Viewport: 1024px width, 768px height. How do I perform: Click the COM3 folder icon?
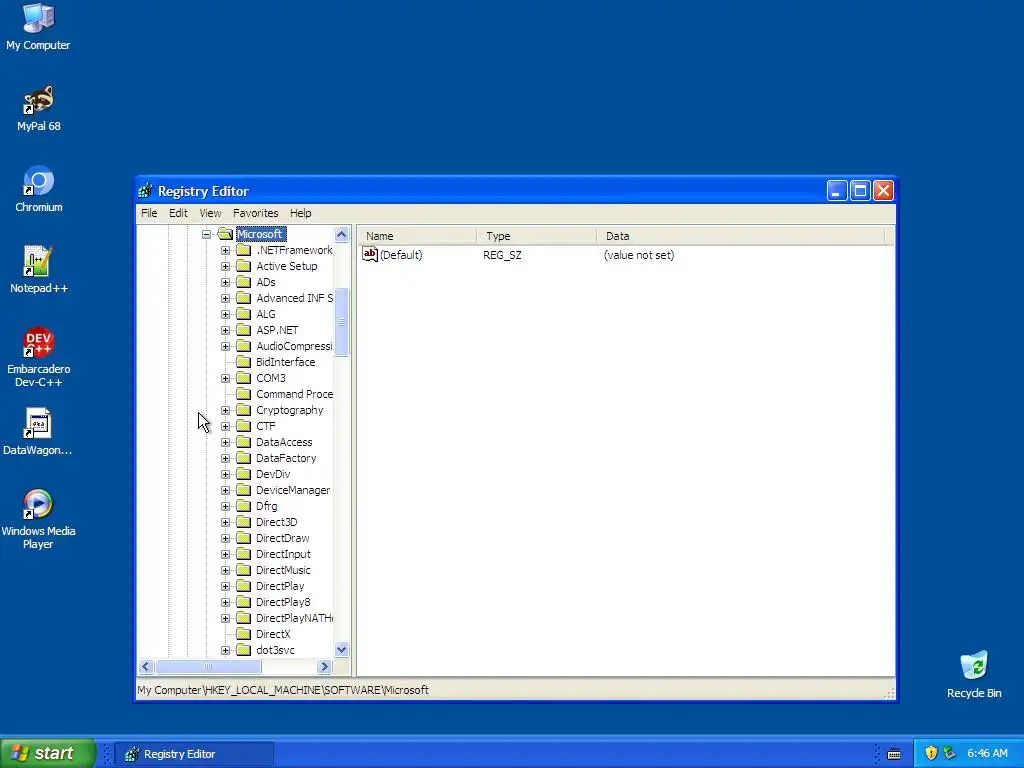pyautogui.click(x=244, y=378)
